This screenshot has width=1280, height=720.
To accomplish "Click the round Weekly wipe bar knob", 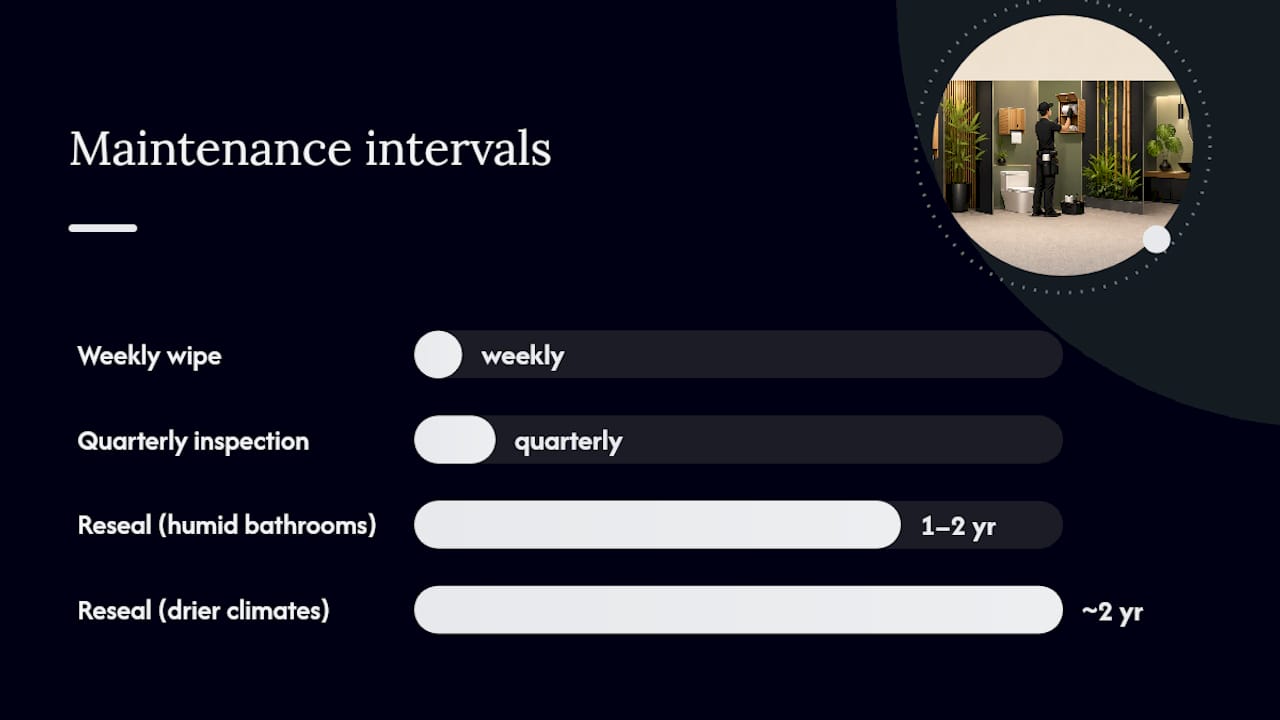I will (438, 354).
